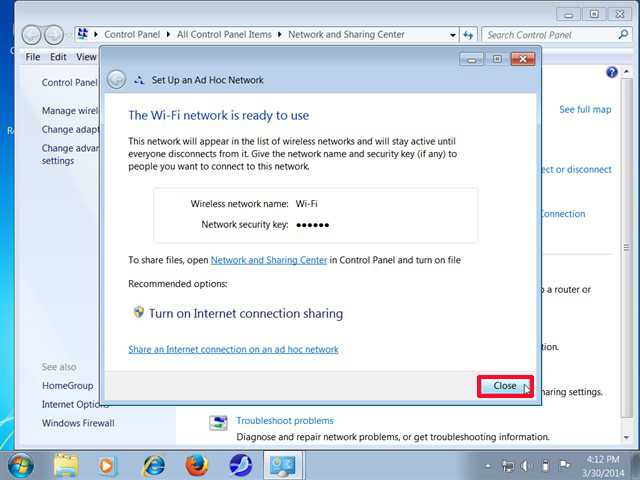Launch Internet Explorer from the taskbar
This screenshot has width=640, height=480.
point(154,465)
